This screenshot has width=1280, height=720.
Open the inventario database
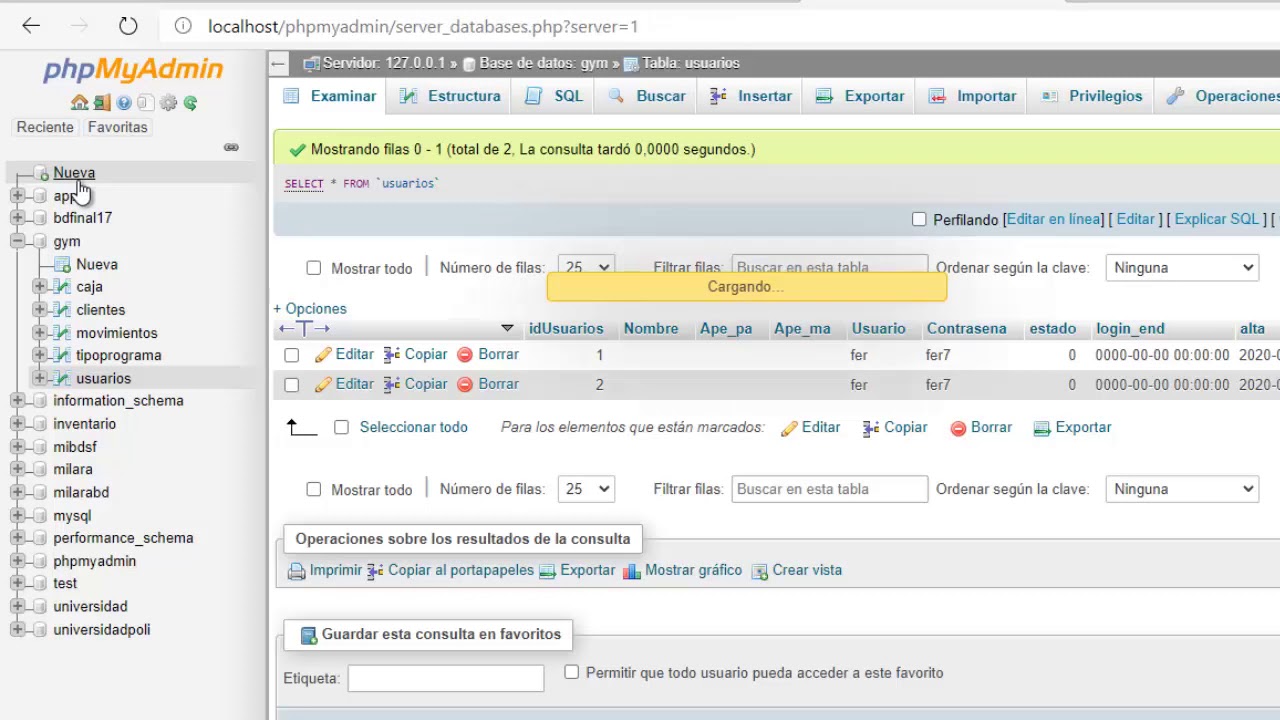[x=84, y=424]
